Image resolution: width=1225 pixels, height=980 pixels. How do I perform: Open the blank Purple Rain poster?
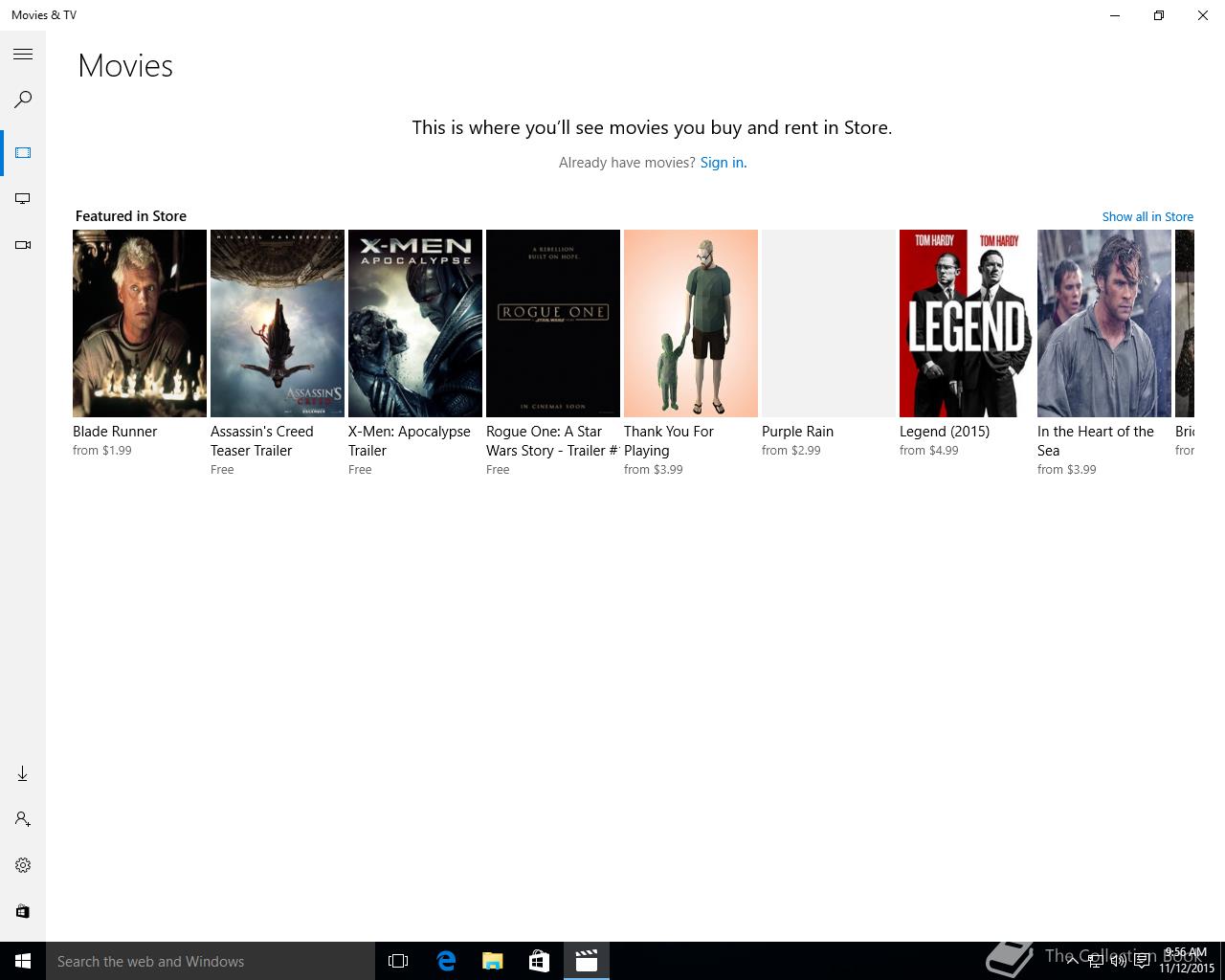coord(829,323)
